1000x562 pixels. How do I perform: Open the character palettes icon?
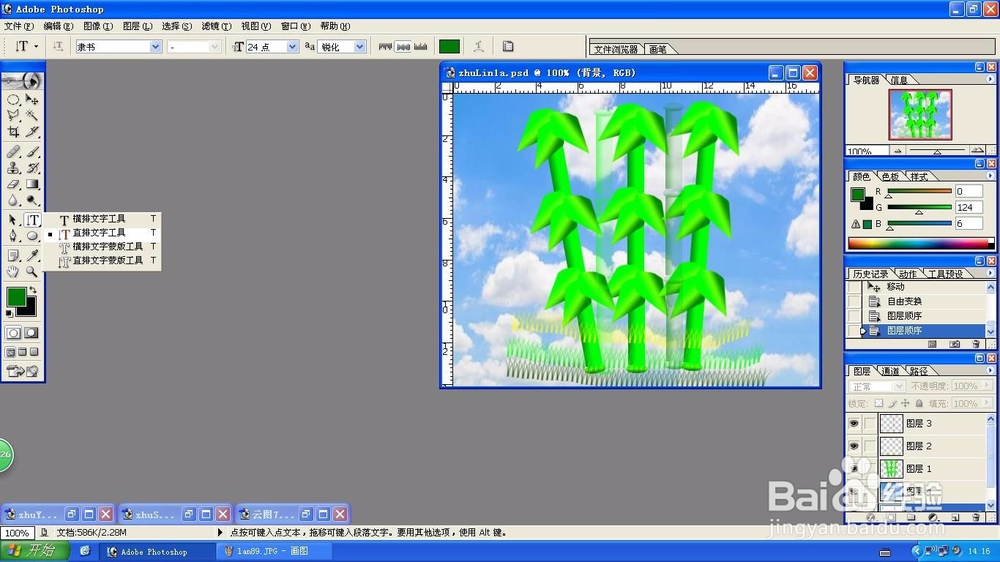pyautogui.click(x=508, y=46)
